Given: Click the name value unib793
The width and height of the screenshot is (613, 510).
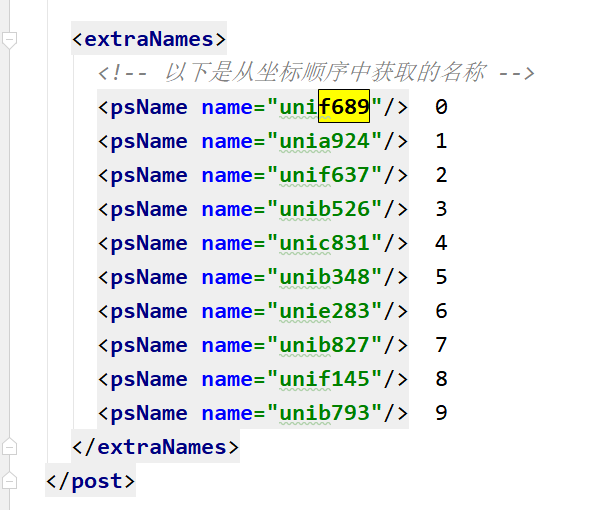Looking at the screenshot, I should 324,413.
